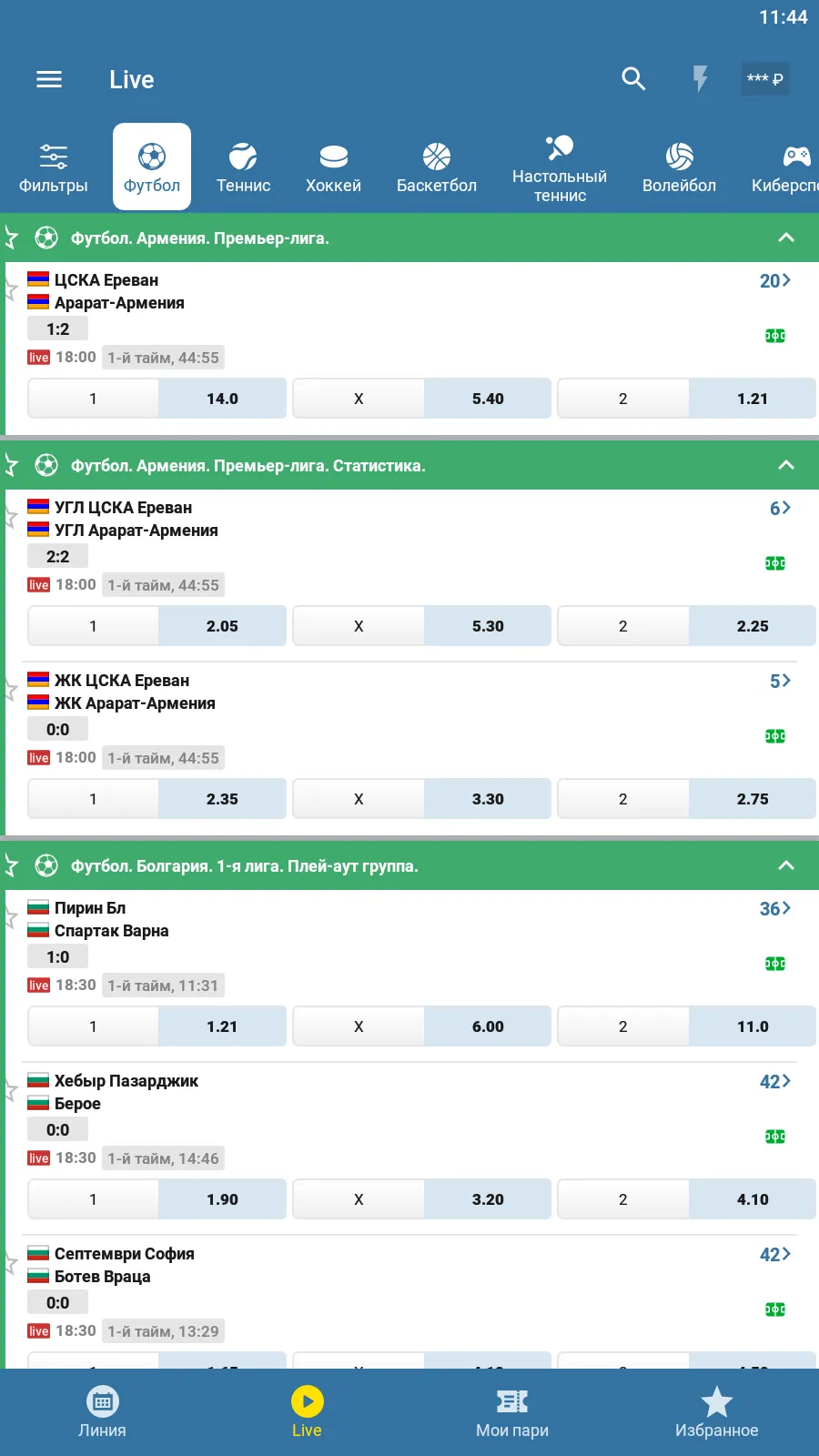Collapse Болгария 1-я лига Плей-аут section
Image resolution: width=819 pixels, height=1456 pixels.
tap(786, 865)
